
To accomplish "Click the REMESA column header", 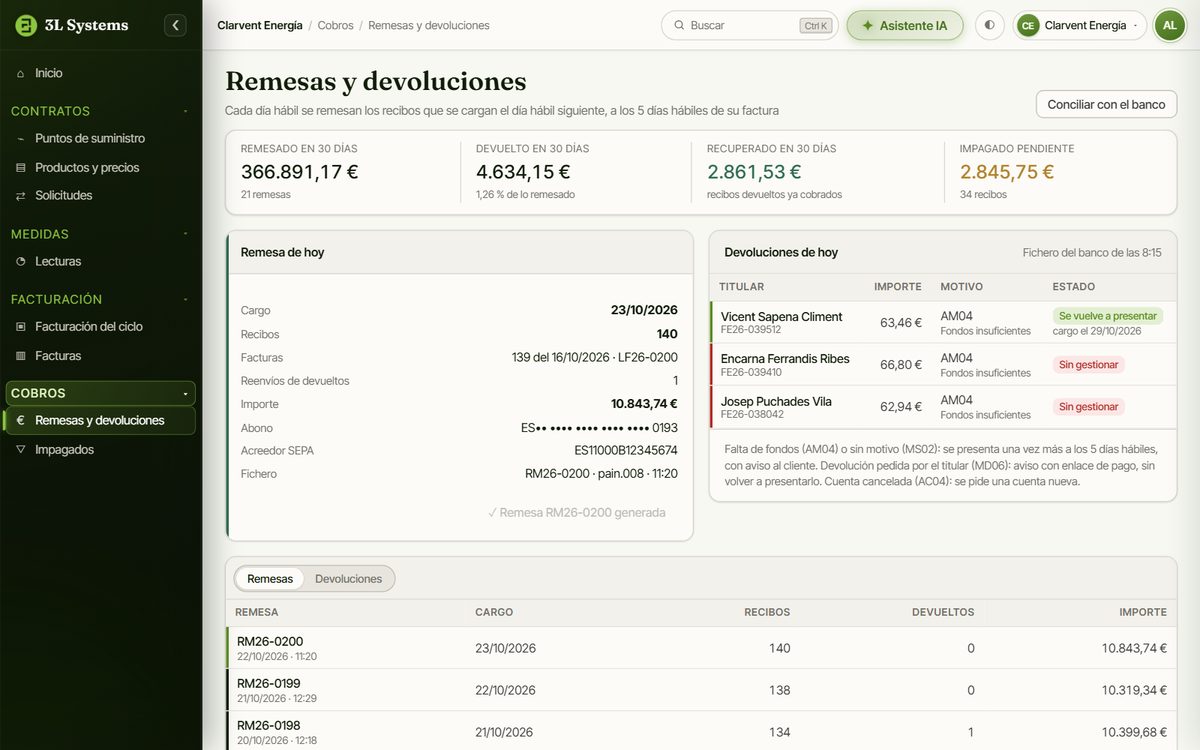I will tap(257, 612).
